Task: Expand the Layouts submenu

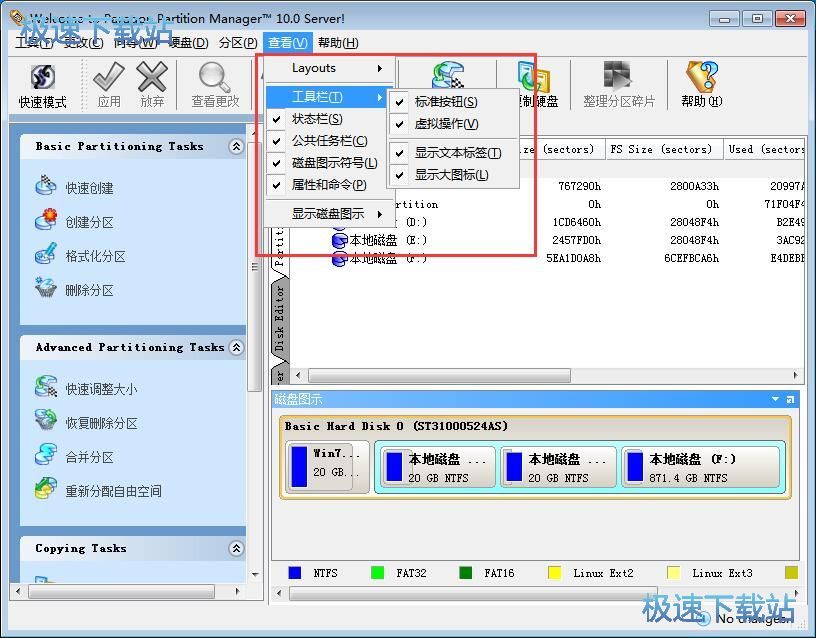Action: 330,68
